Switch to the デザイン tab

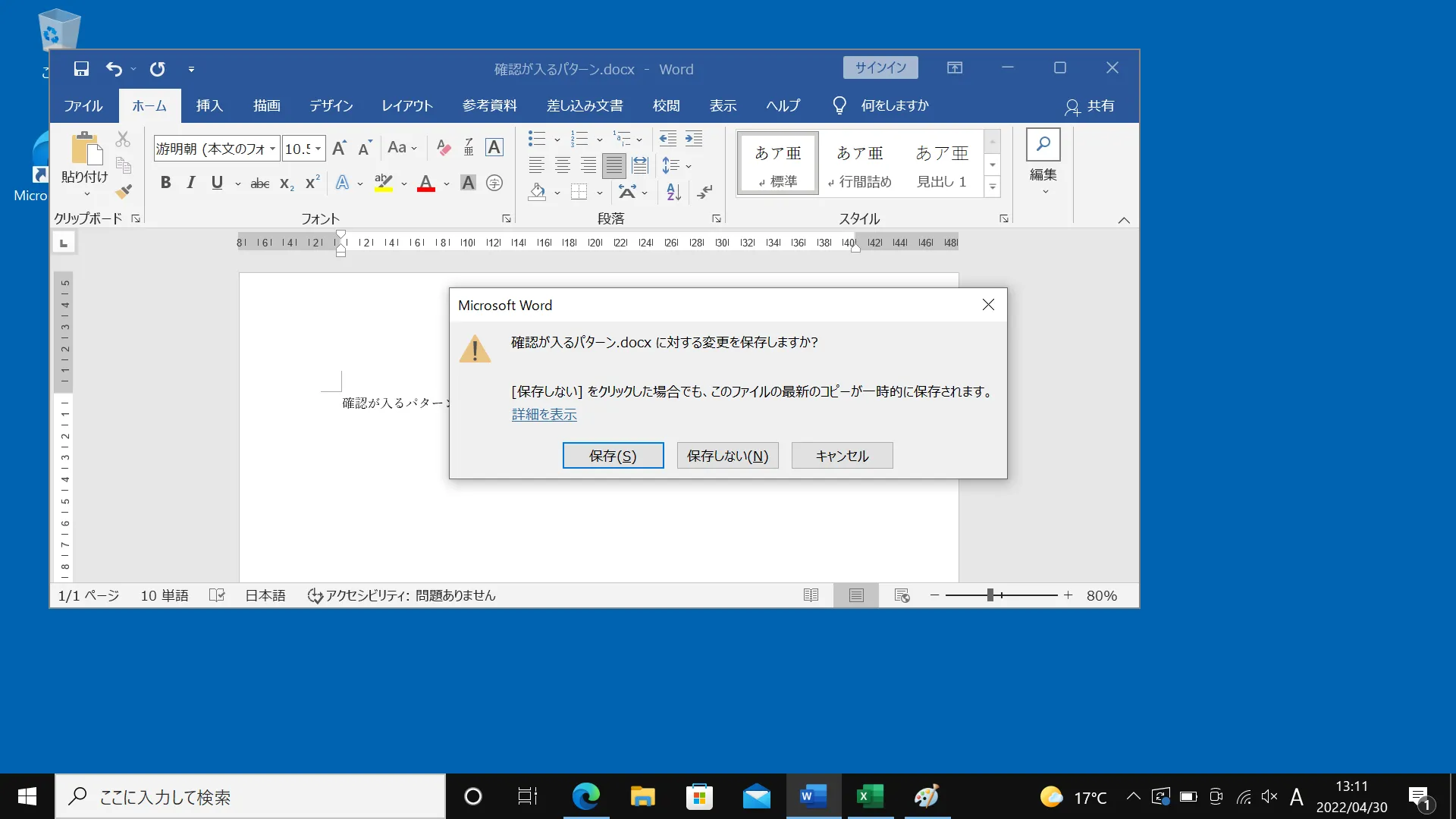[x=331, y=106]
